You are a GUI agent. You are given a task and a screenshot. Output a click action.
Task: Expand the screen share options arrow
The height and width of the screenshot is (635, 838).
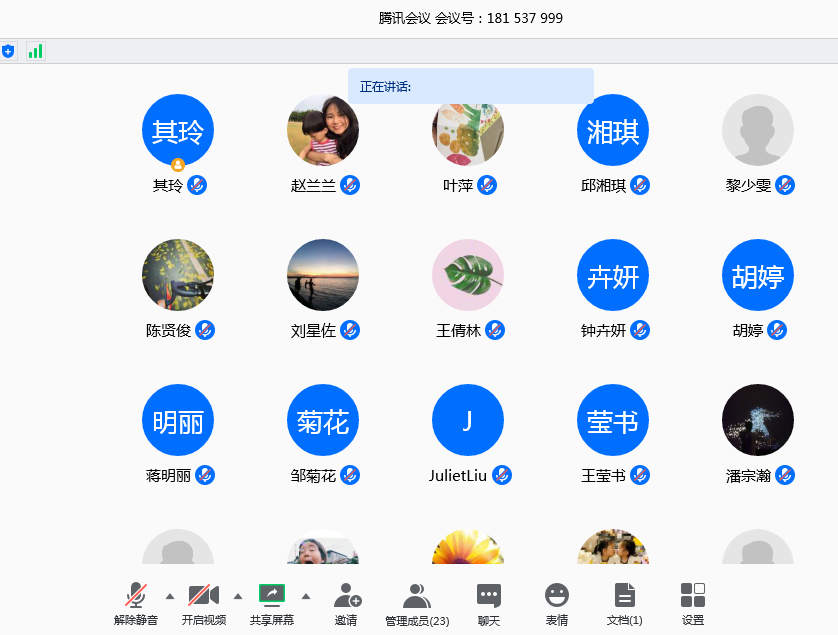click(x=306, y=596)
